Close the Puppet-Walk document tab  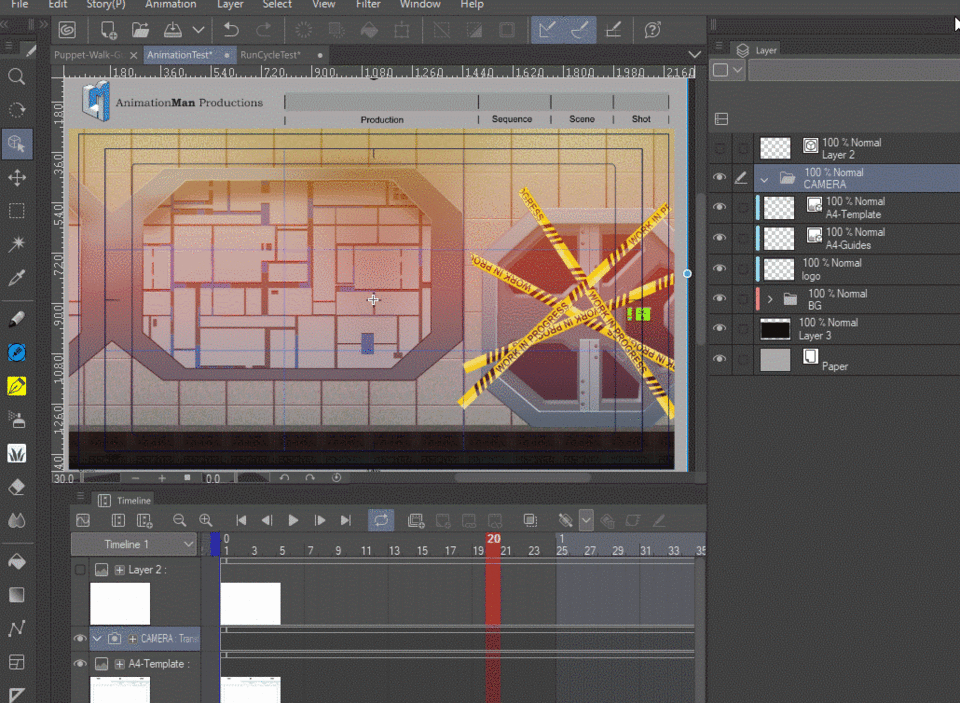click(133, 55)
